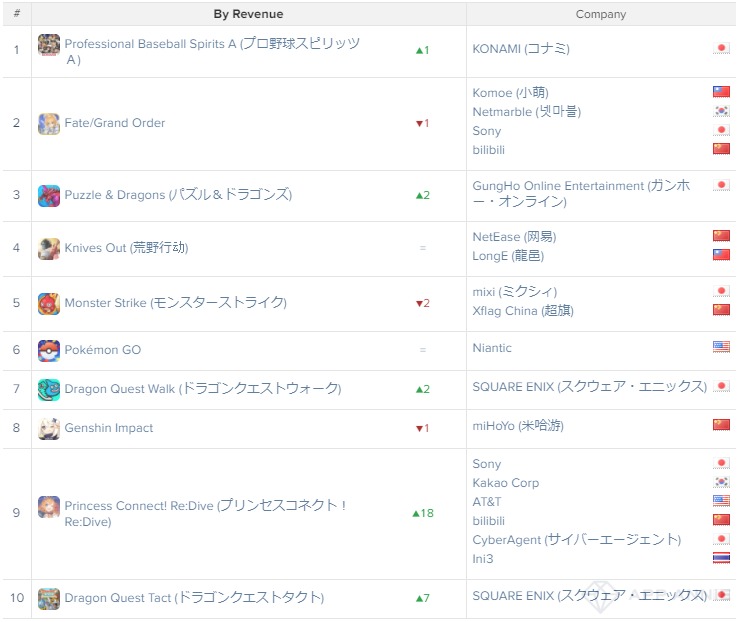Click the US flag beside AT&T
The height and width of the screenshot is (622, 739).
721,500
